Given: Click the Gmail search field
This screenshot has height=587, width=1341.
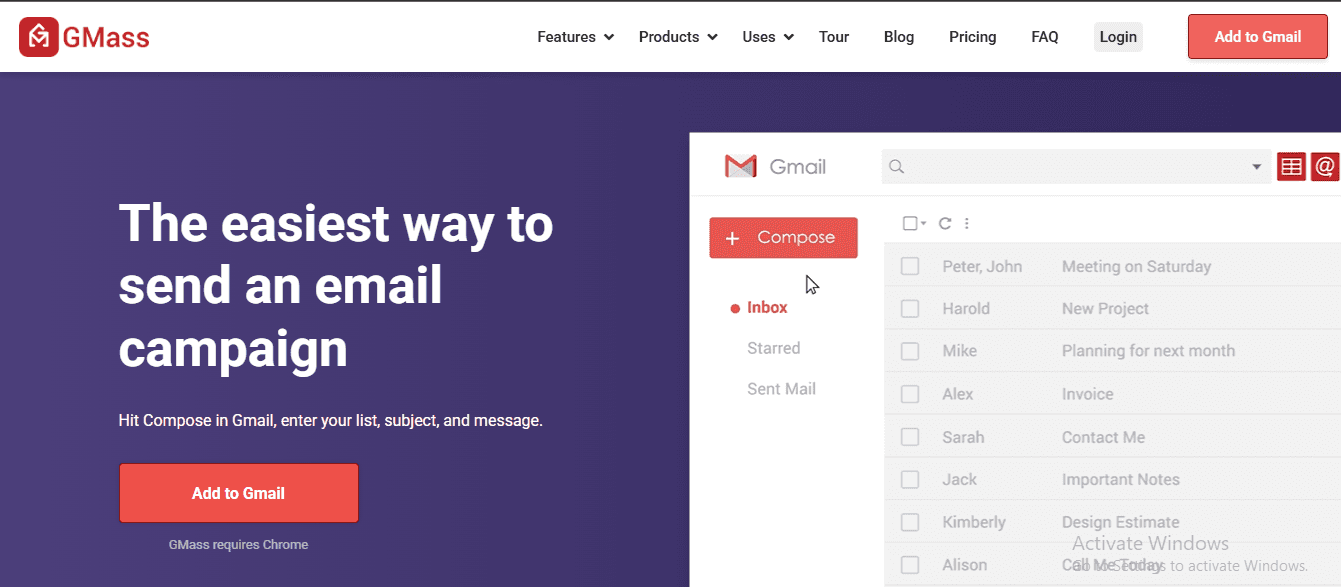Looking at the screenshot, I should [1076, 167].
